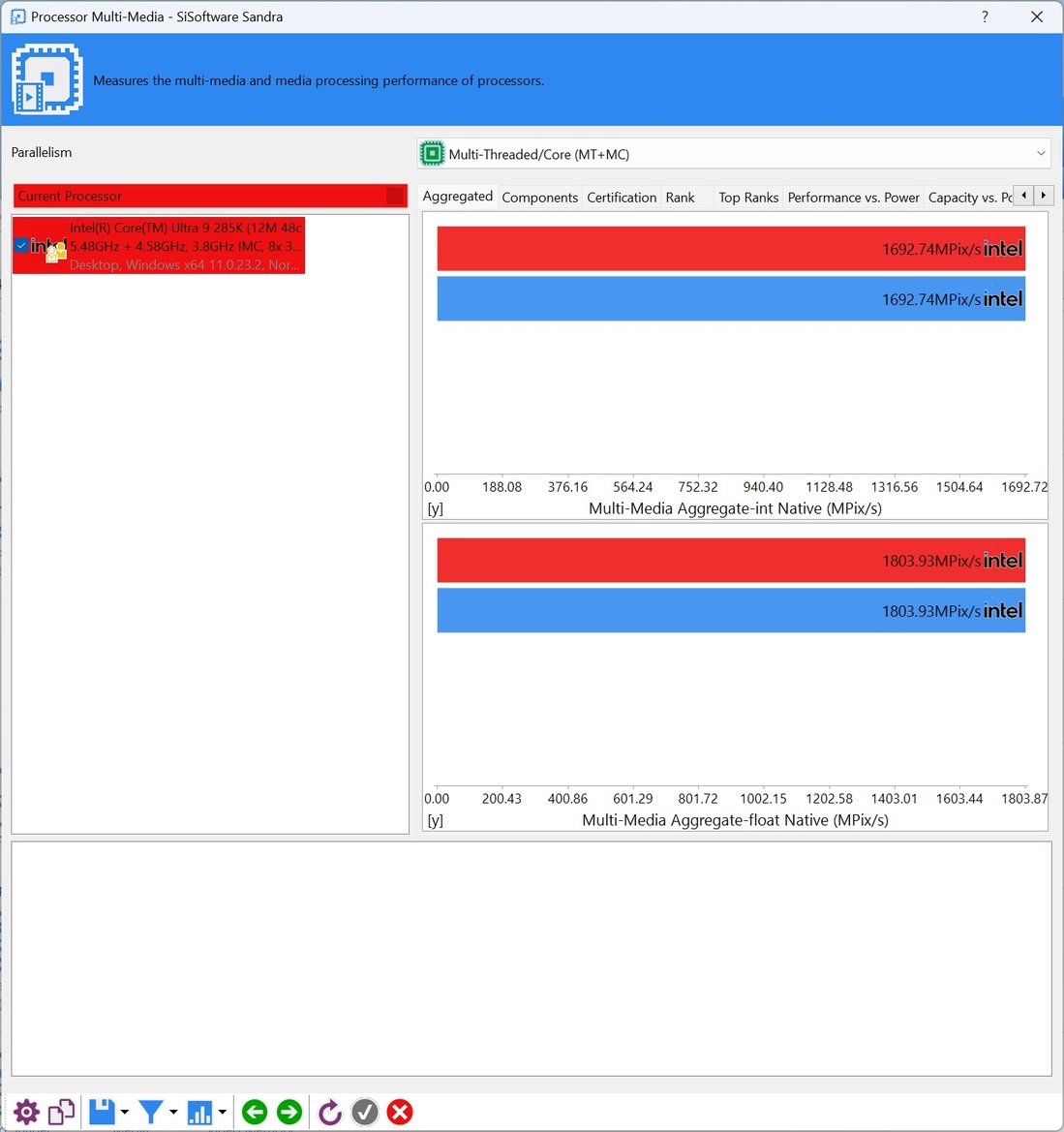Click the 1002.15 axis value
The width and height of the screenshot is (1064, 1132).
pos(763,799)
